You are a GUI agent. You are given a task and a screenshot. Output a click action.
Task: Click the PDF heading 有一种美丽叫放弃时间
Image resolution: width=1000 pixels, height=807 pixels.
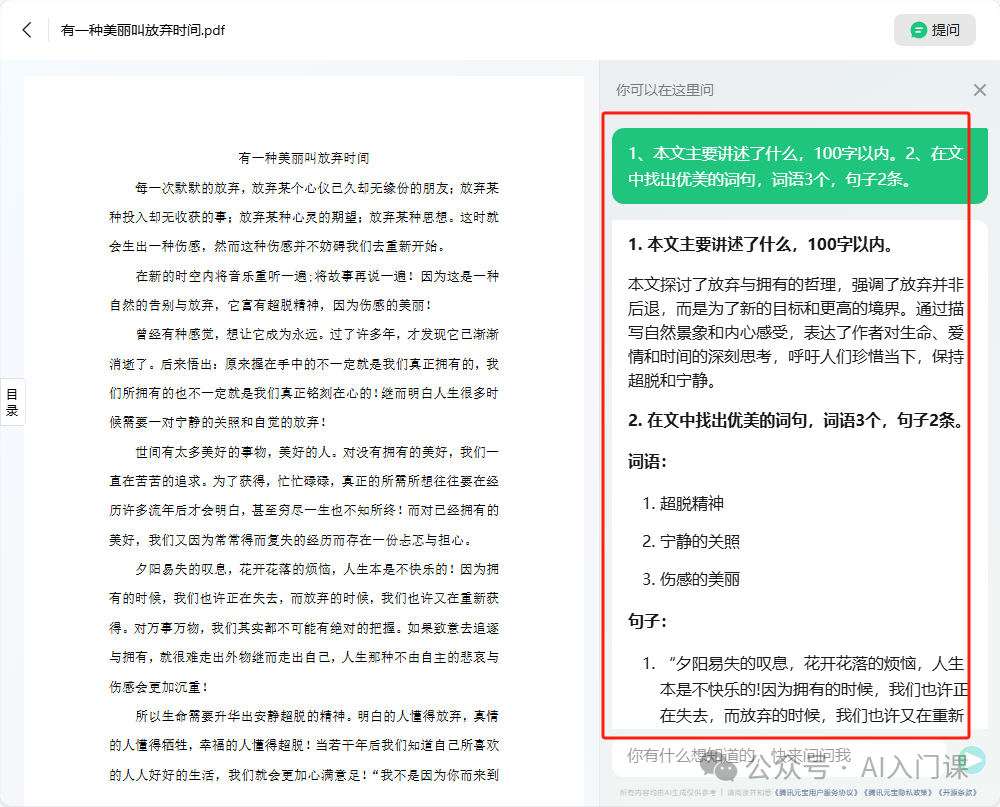coord(304,158)
